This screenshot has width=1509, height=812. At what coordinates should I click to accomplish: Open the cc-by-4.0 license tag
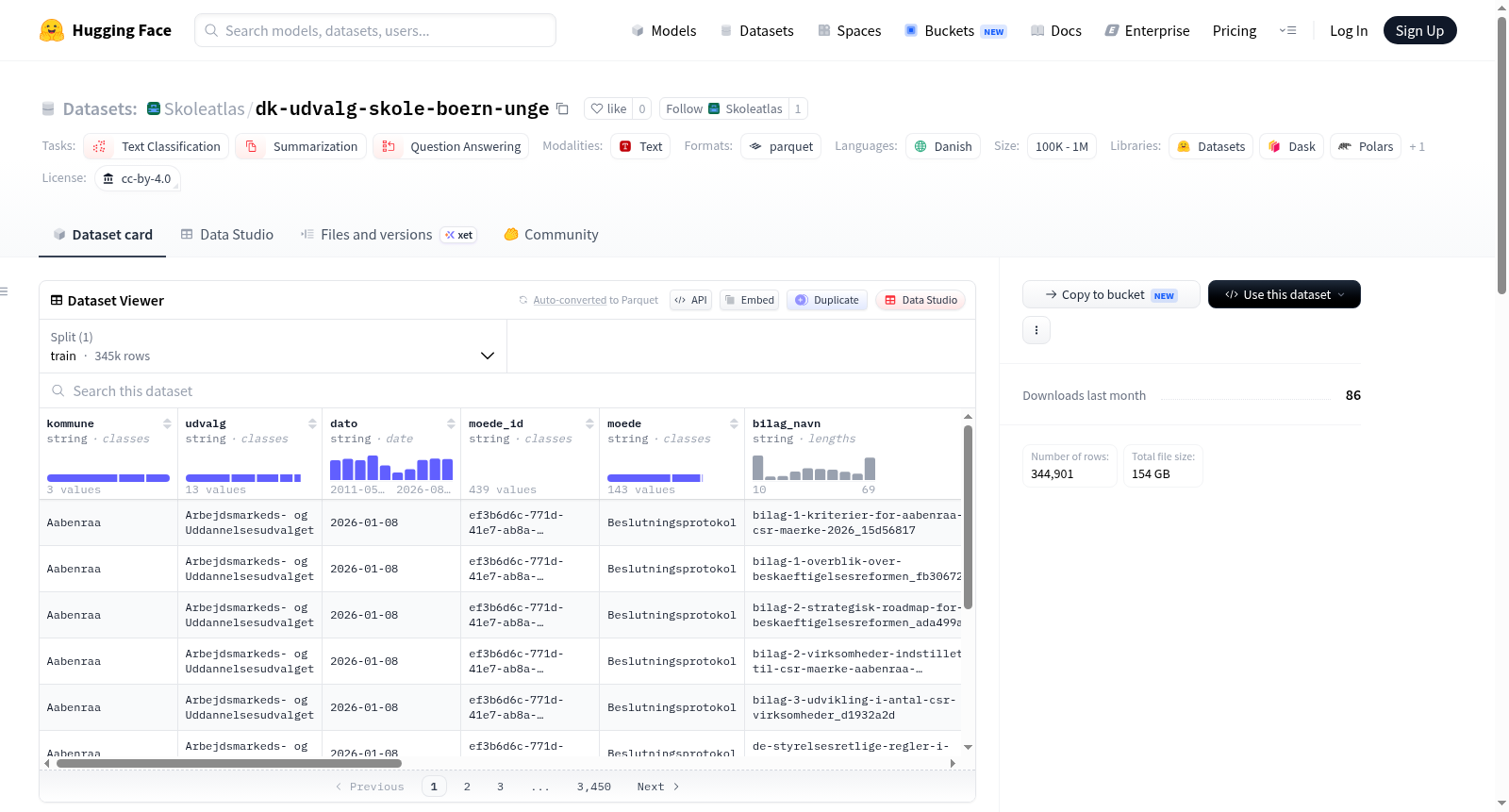pyautogui.click(x=138, y=178)
